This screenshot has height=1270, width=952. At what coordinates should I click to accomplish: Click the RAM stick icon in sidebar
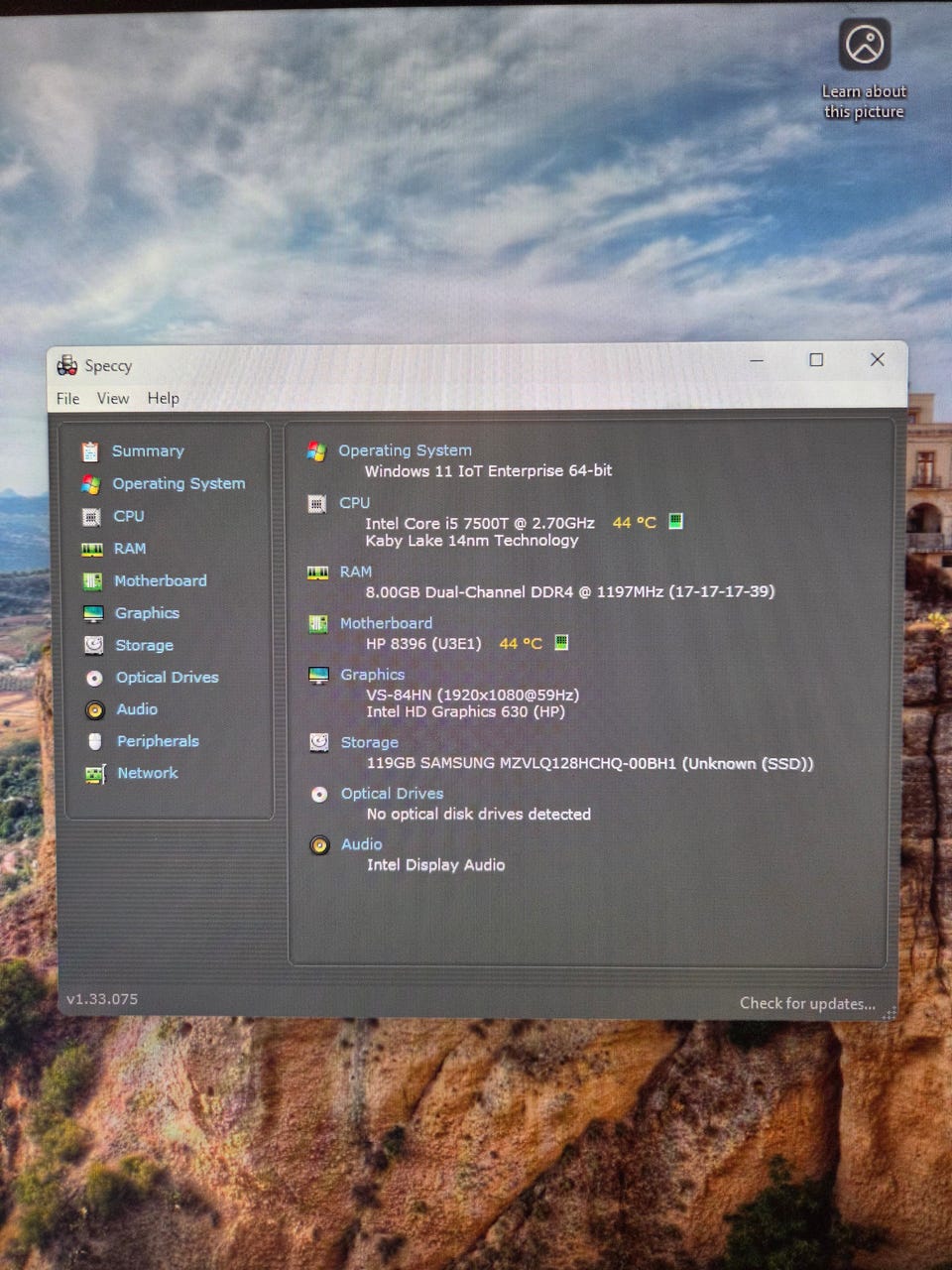pos(92,549)
